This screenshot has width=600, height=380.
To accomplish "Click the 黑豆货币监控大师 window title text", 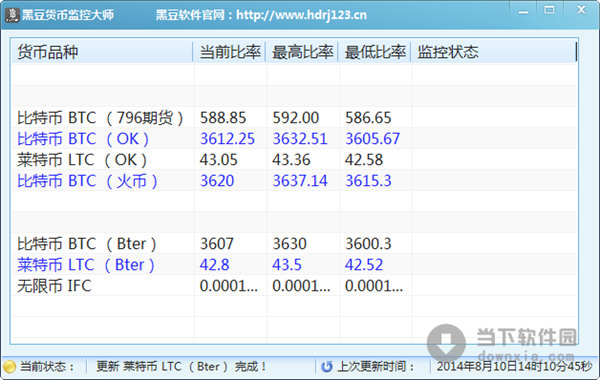I will pyautogui.click(x=68, y=15).
